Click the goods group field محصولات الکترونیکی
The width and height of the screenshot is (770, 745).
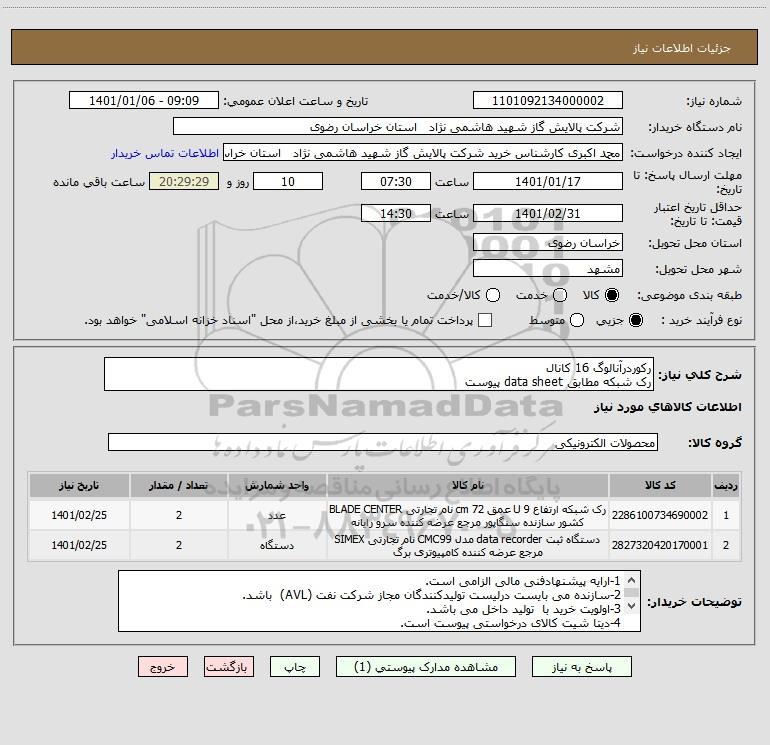(x=383, y=442)
